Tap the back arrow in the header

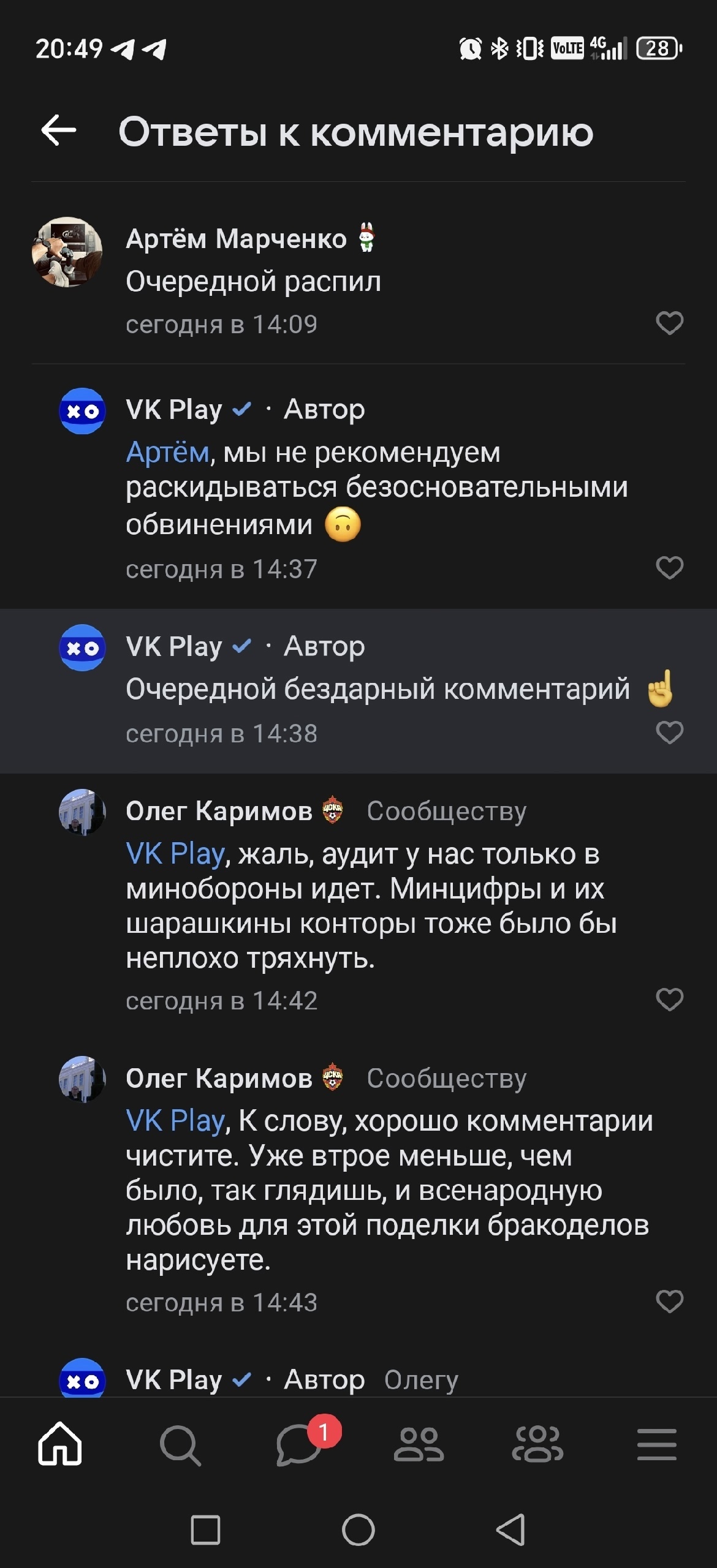59,130
